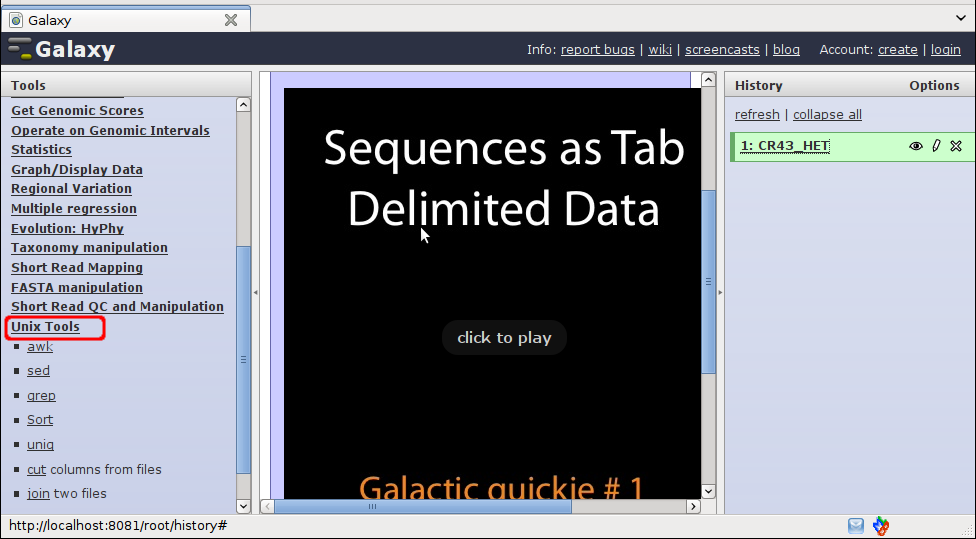Click the mail icon in status bar
The width and height of the screenshot is (976, 539).
(856, 526)
